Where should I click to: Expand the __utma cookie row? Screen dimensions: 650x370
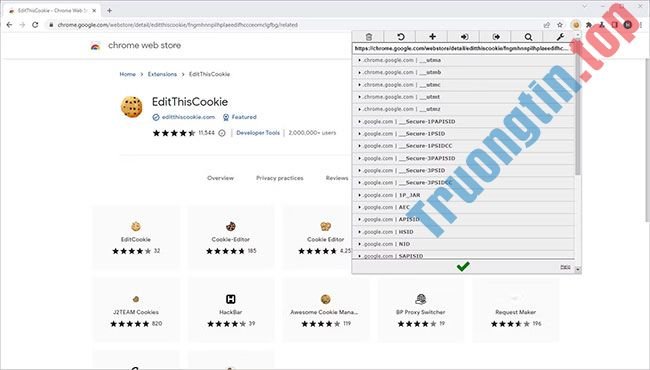(x=464, y=60)
